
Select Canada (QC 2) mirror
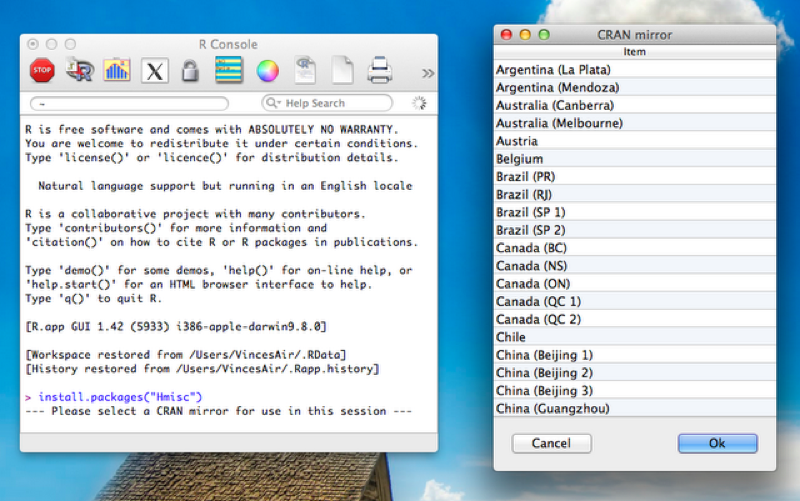[635, 319]
